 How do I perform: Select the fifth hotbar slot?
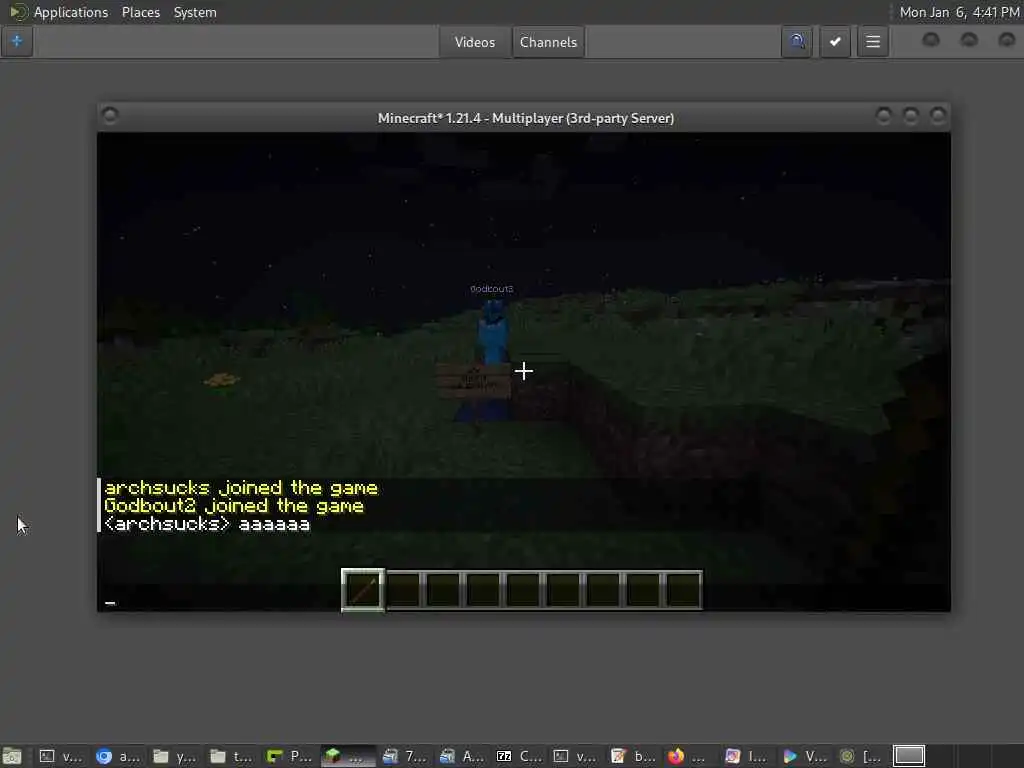pos(523,590)
